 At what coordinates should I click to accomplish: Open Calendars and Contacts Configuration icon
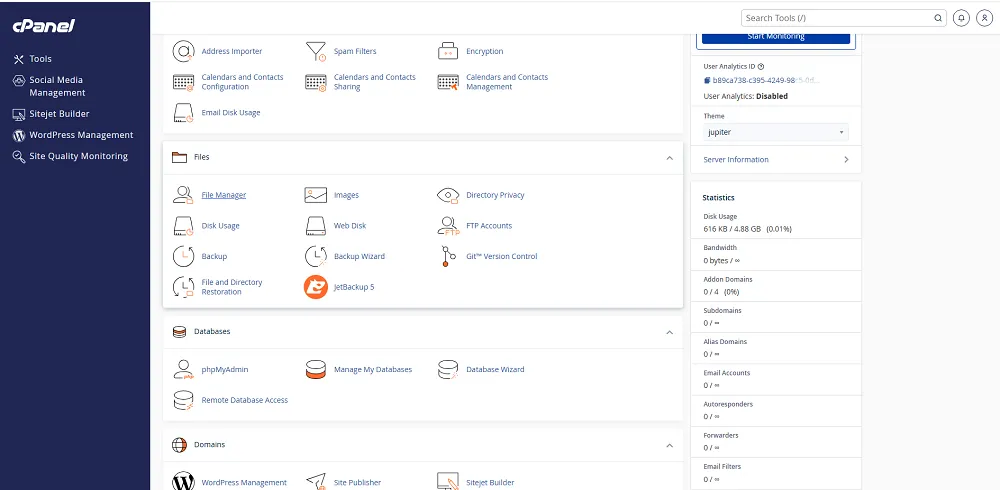pos(184,82)
